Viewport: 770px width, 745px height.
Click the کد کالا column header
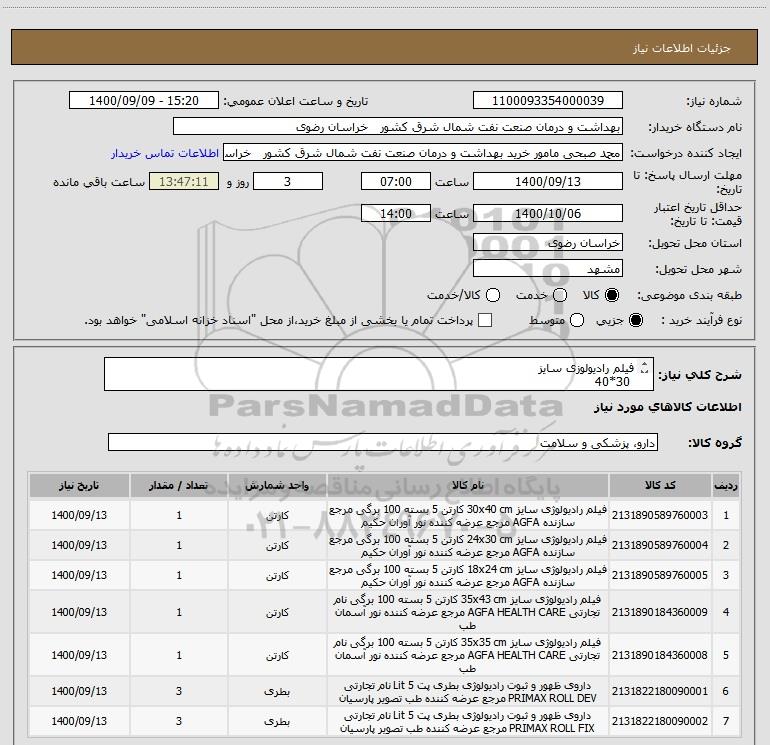click(660, 486)
